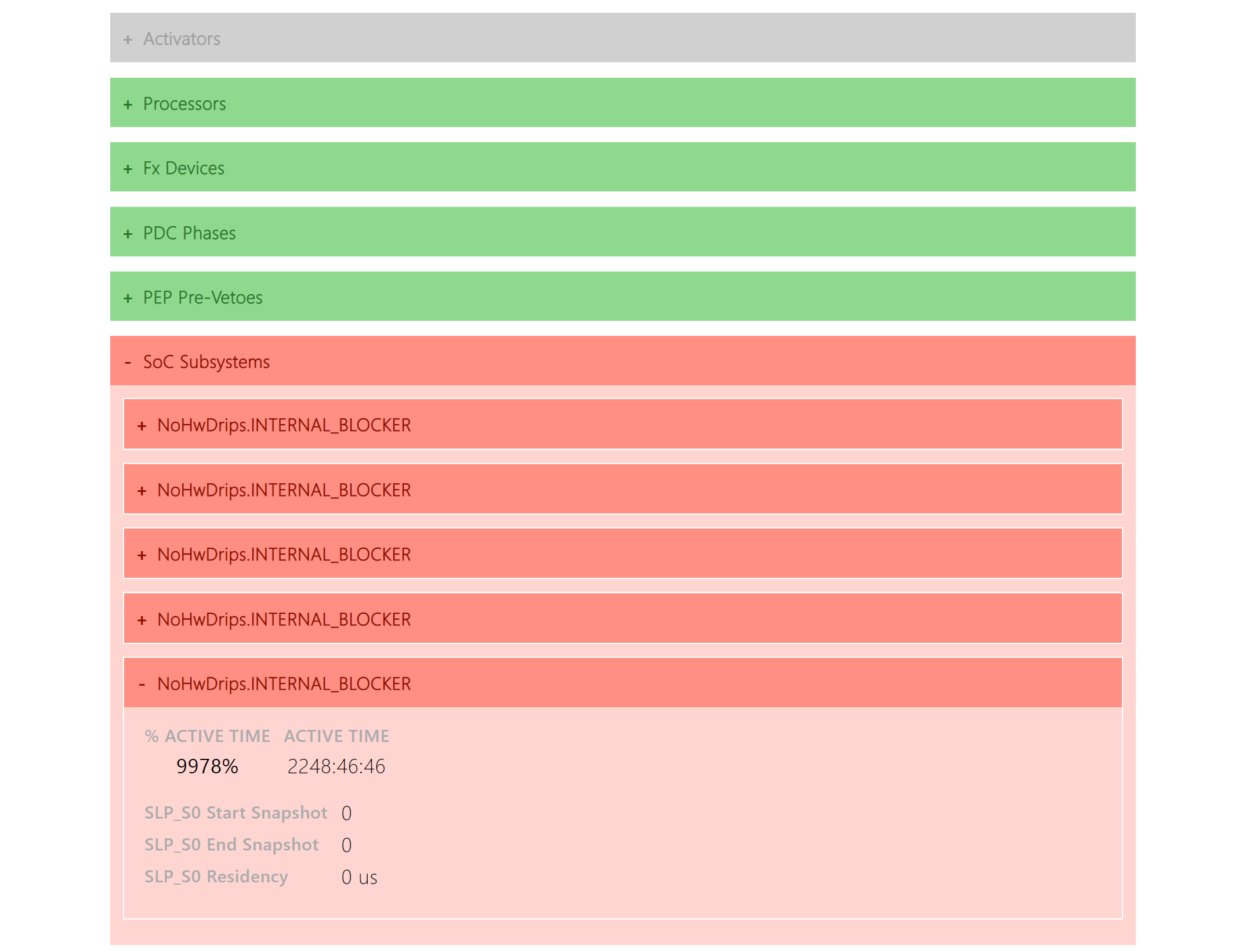Select the 9978% active time value
The height and width of the screenshot is (952, 1242).
tap(208, 766)
